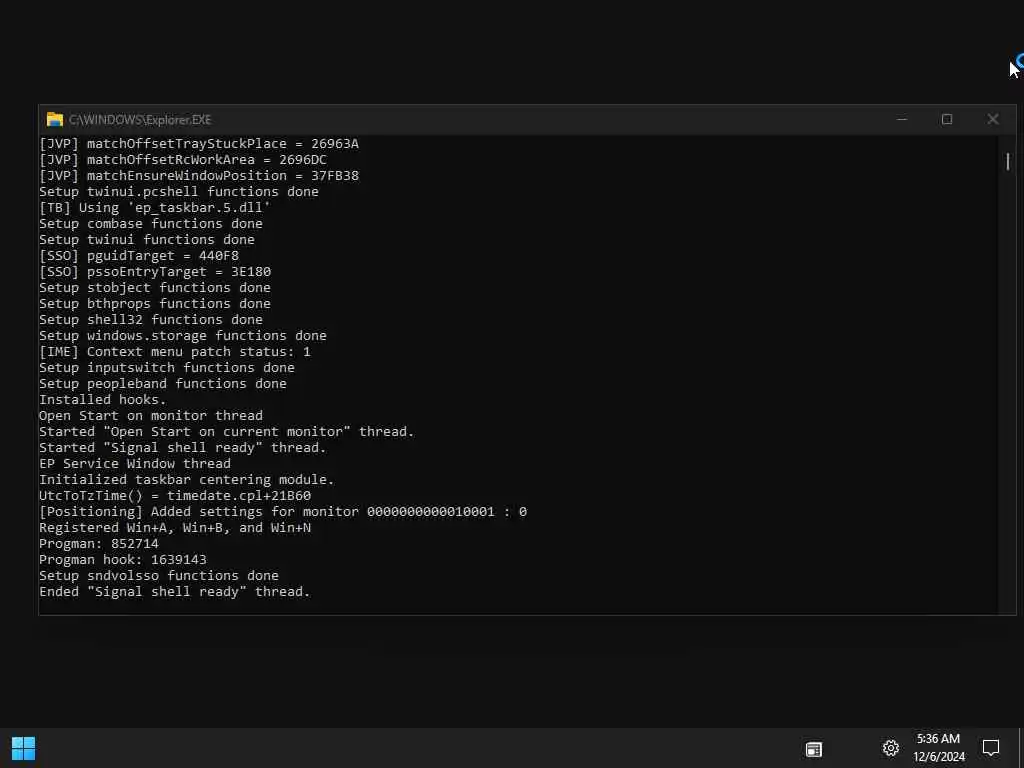The width and height of the screenshot is (1024, 768).
Task: Click line 'Setup twinui.pcshell functions done'
Action: pyautogui.click(x=179, y=191)
